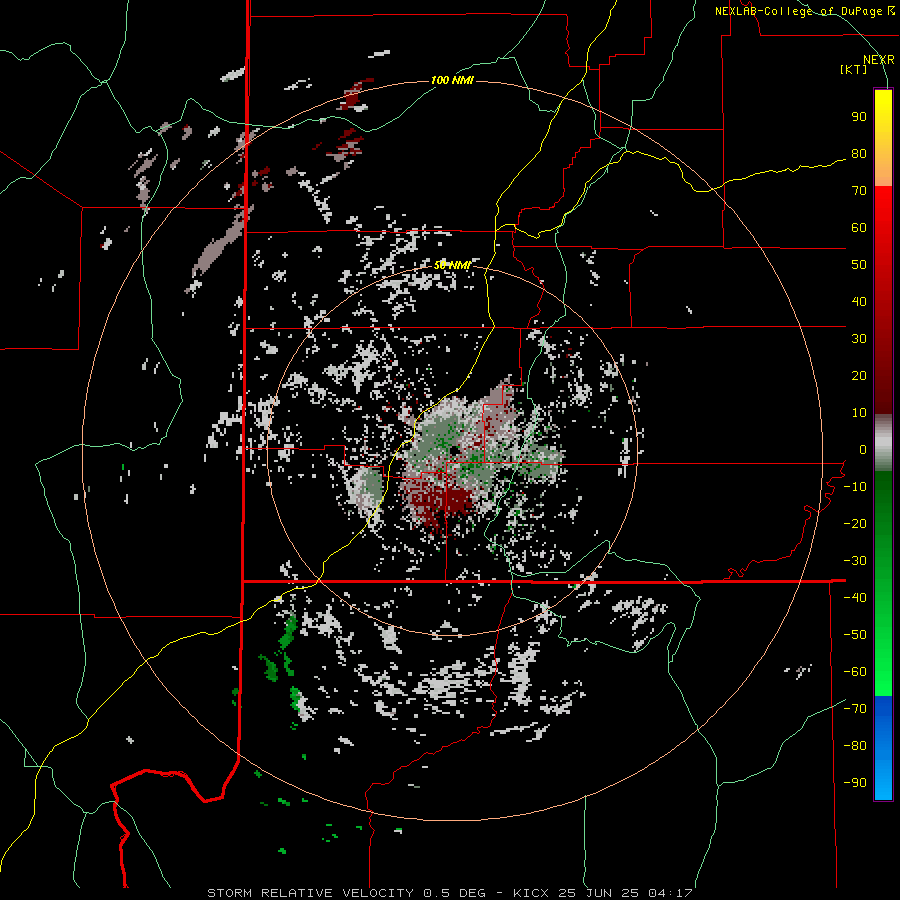Click the 40 value on the velocity scale
Screen dimensions: 900x900
859,302
